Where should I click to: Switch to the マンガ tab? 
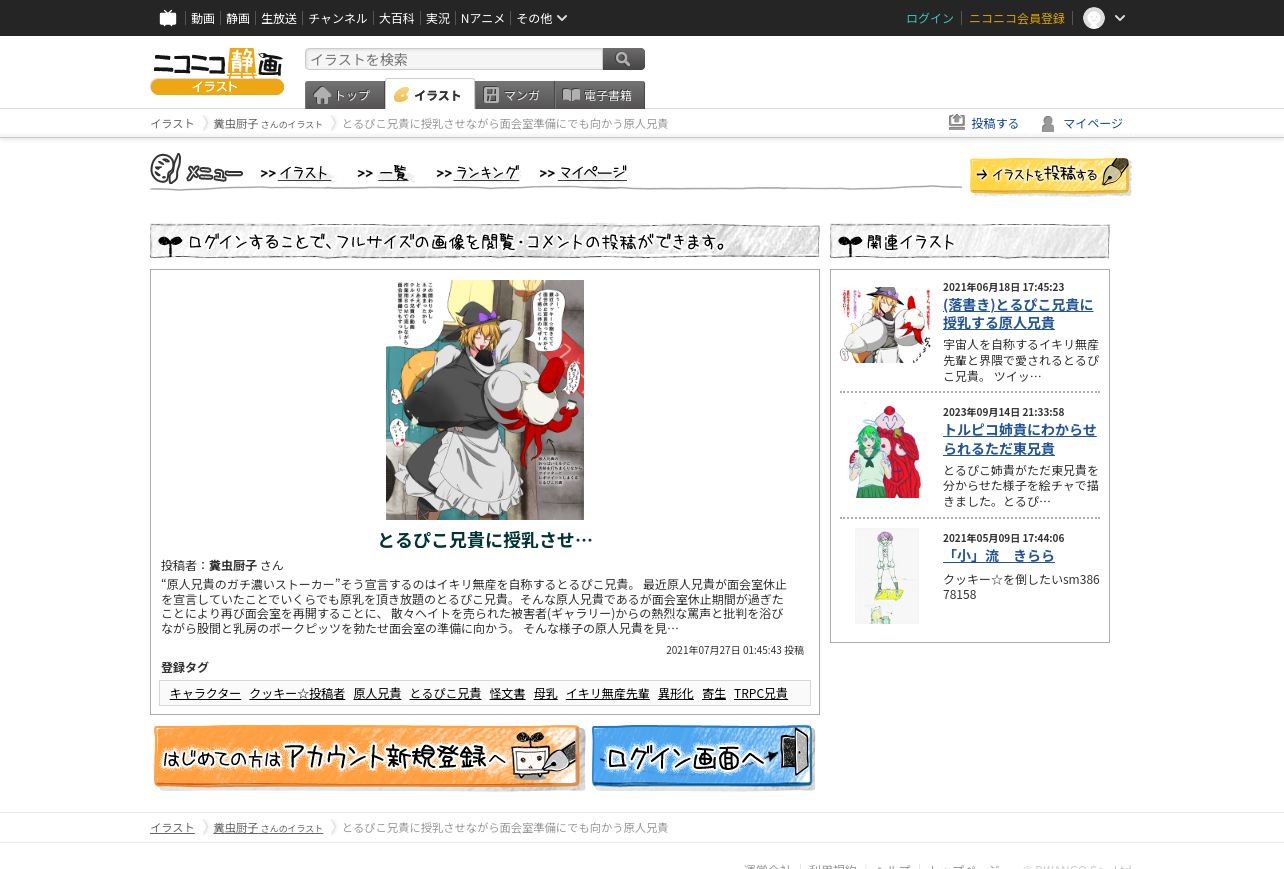pyautogui.click(x=515, y=95)
